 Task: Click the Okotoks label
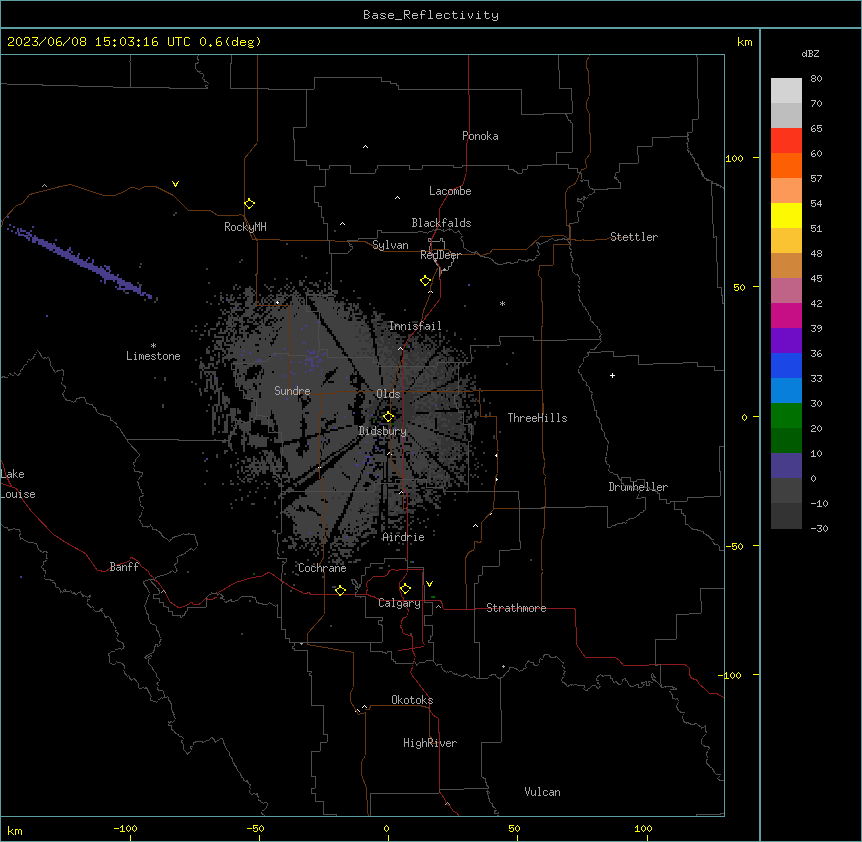pyautogui.click(x=412, y=700)
